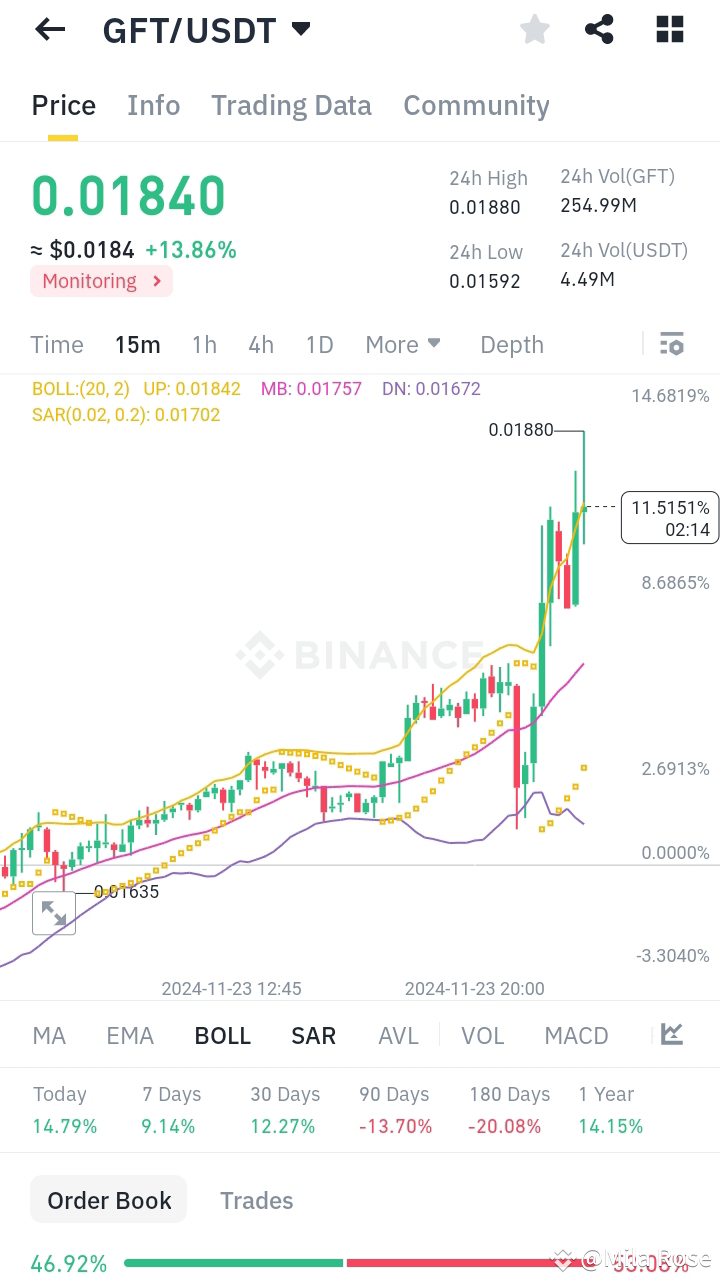Toggle the BOLL indicator off
The image size is (720, 1281).
click(x=222, y=1035)
